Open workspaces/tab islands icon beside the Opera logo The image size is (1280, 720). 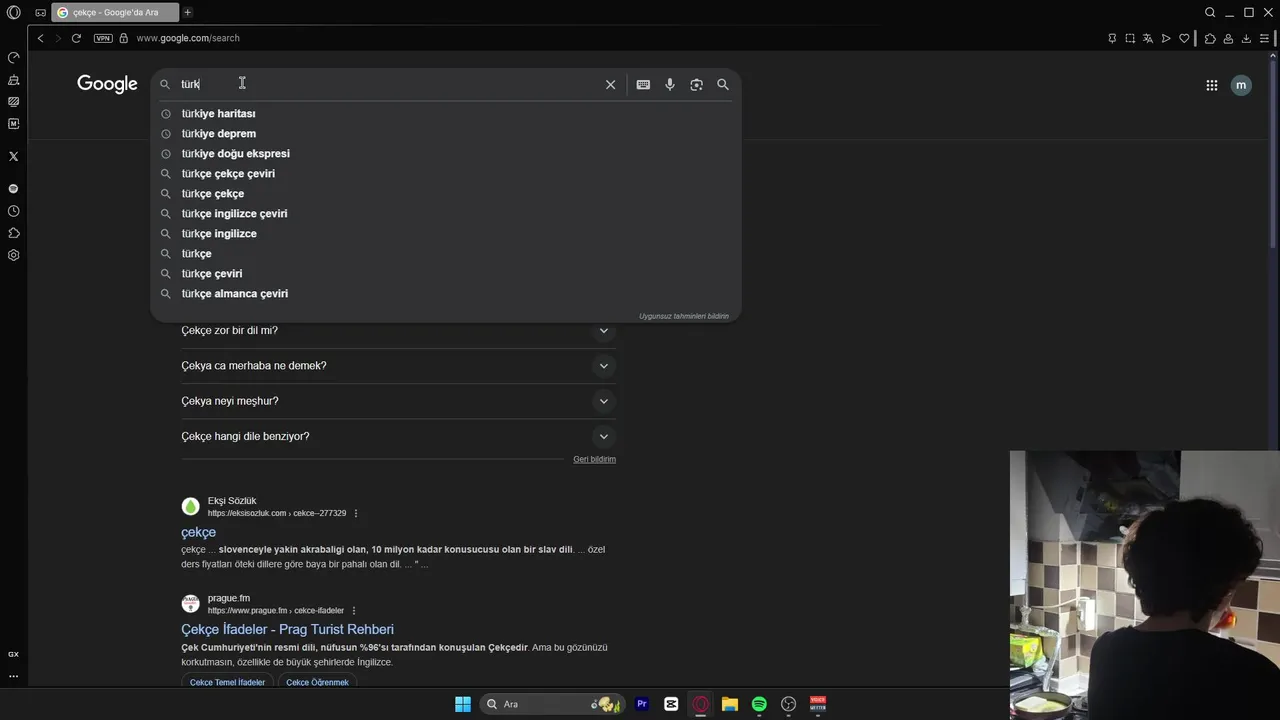[40, 12]
